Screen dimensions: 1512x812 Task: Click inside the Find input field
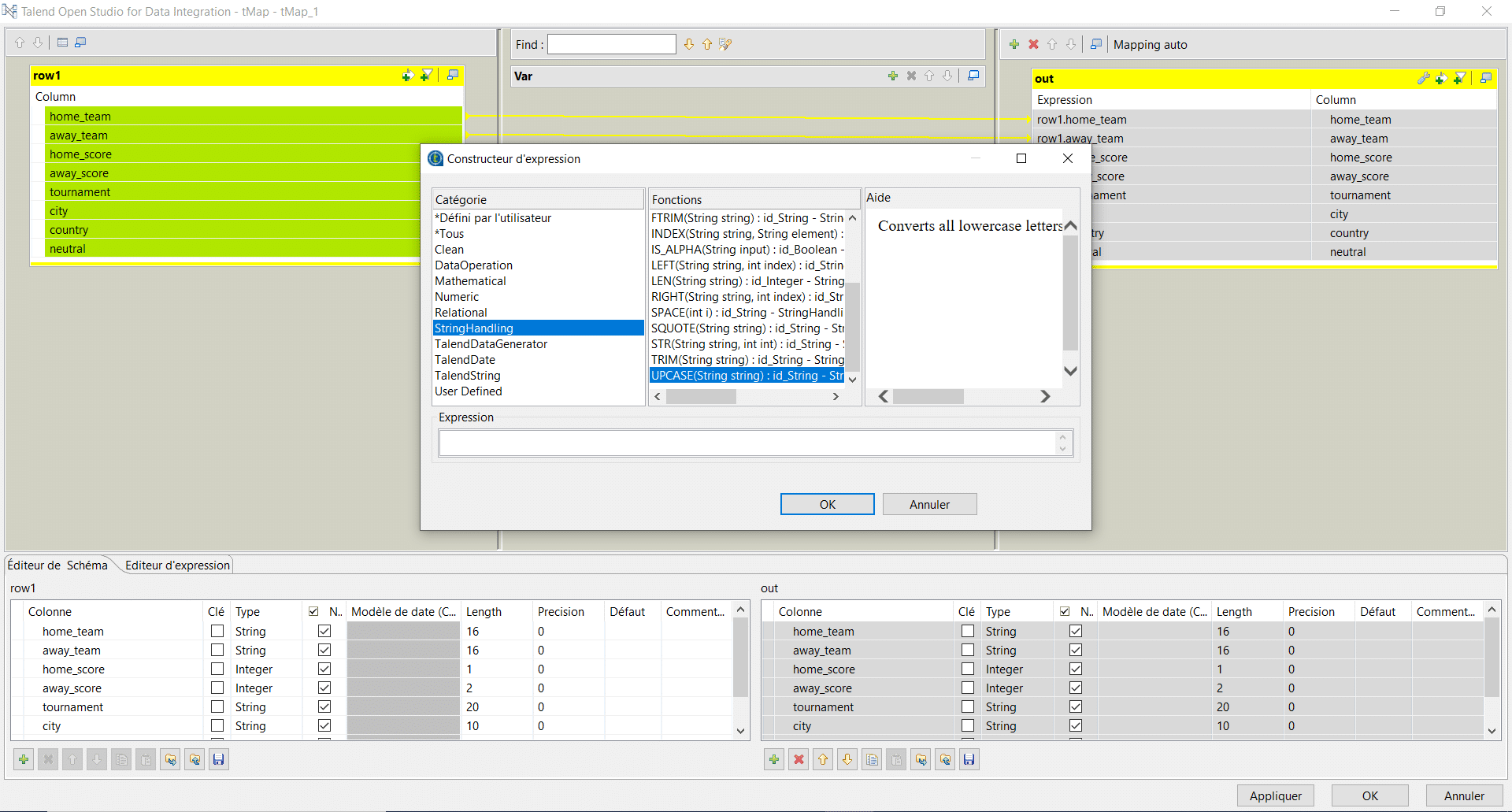point(612,44)
